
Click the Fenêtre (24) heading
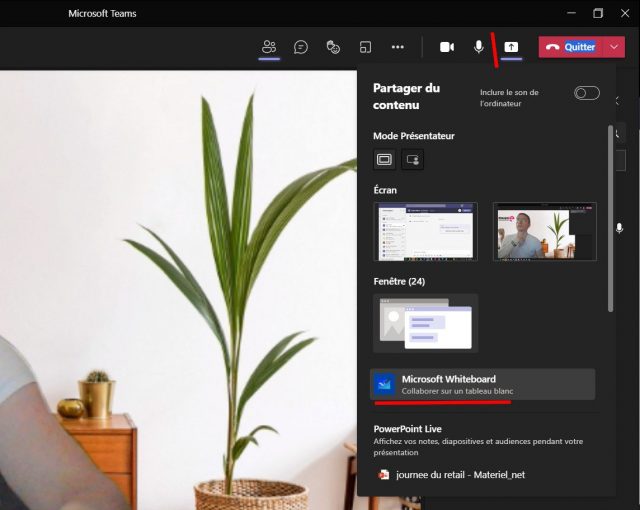point(399,282)
